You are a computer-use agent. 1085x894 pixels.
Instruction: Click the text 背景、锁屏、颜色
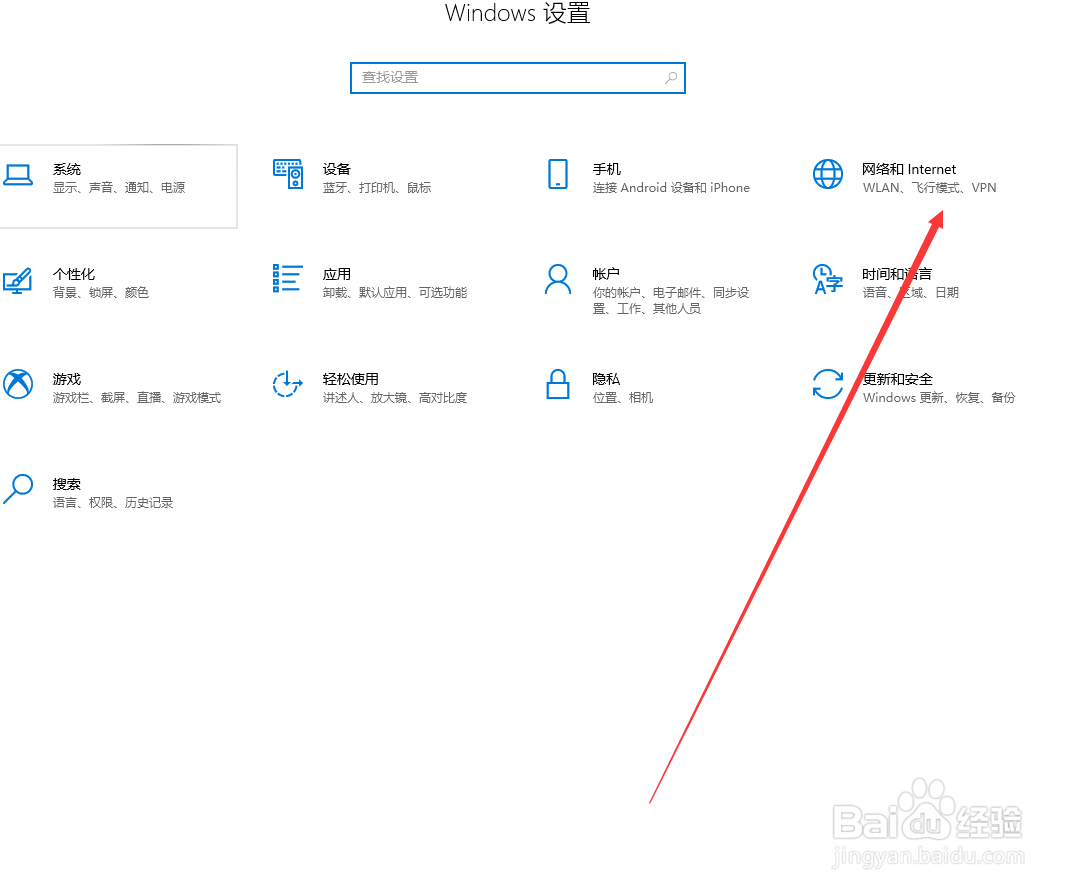(x=100, y=293)
